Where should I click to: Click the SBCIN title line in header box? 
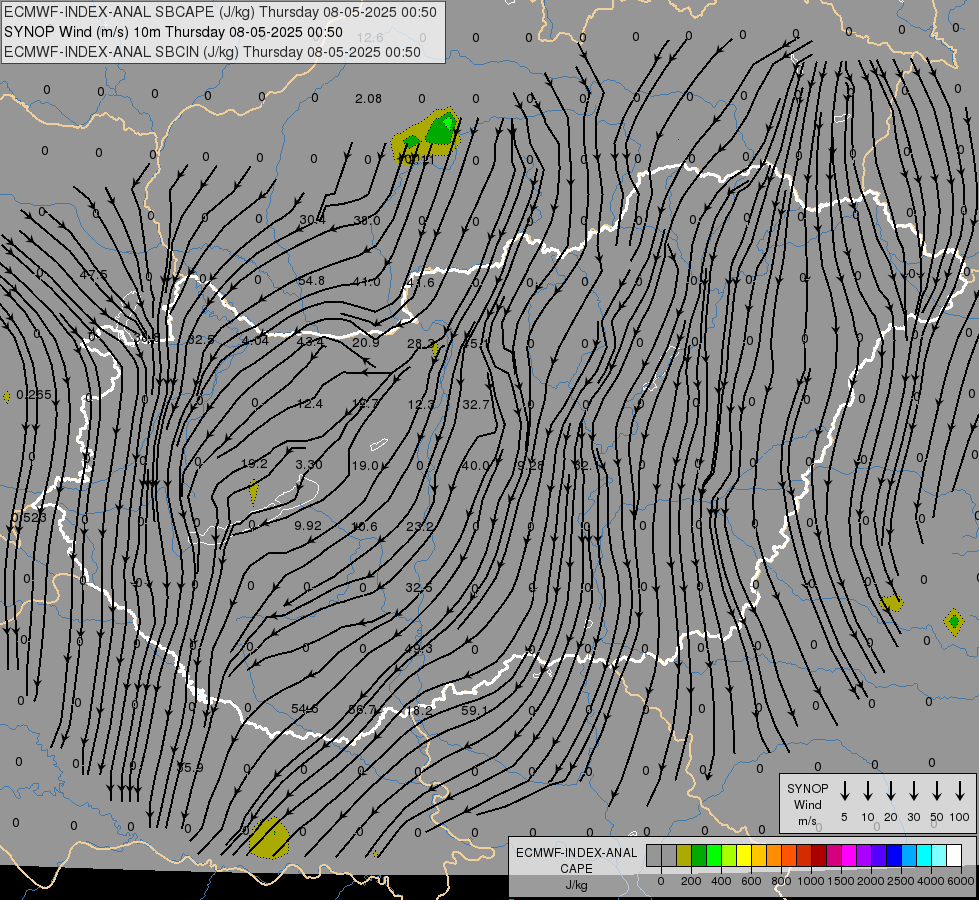212,52
